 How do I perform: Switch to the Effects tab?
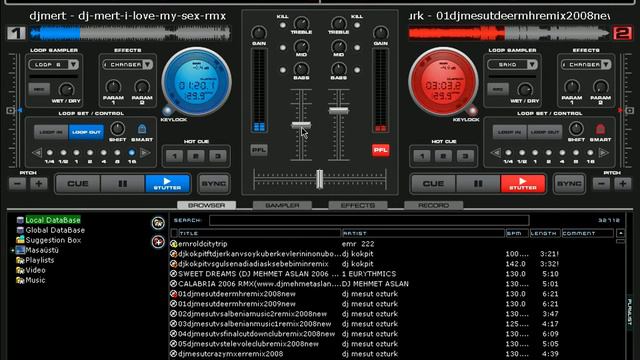click(358, 205)
